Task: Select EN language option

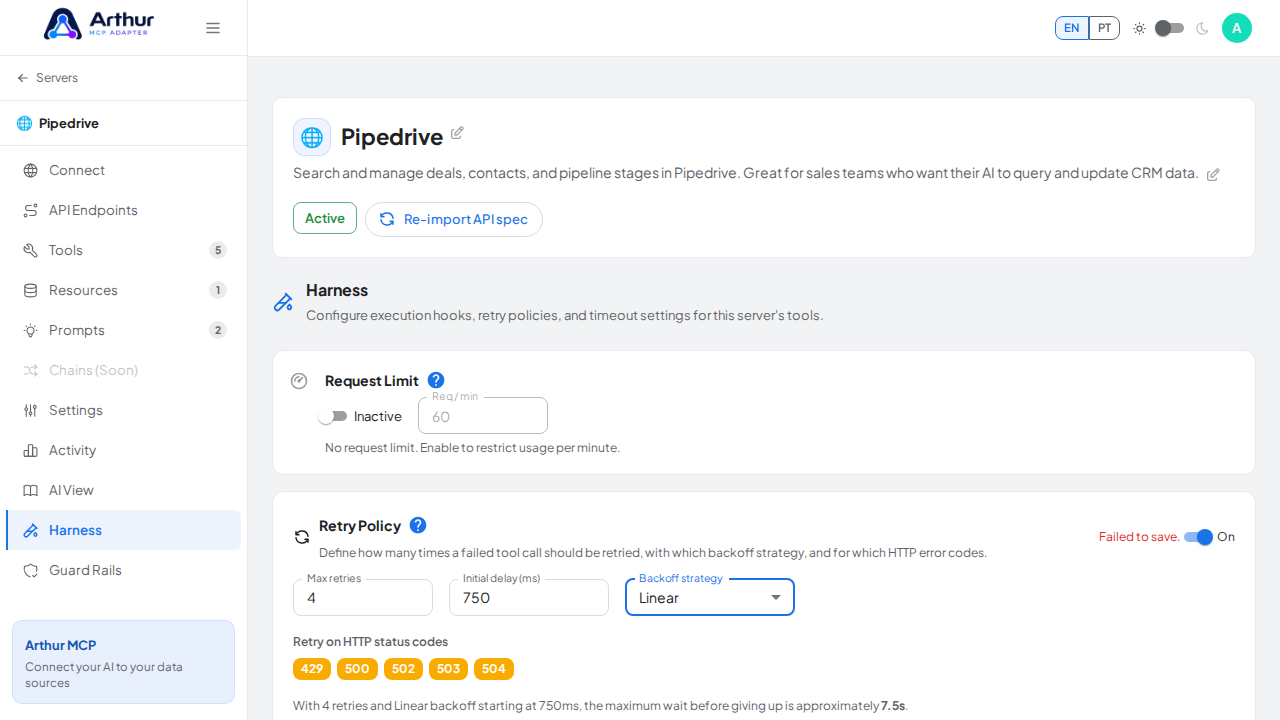Action: (1072, 28)
